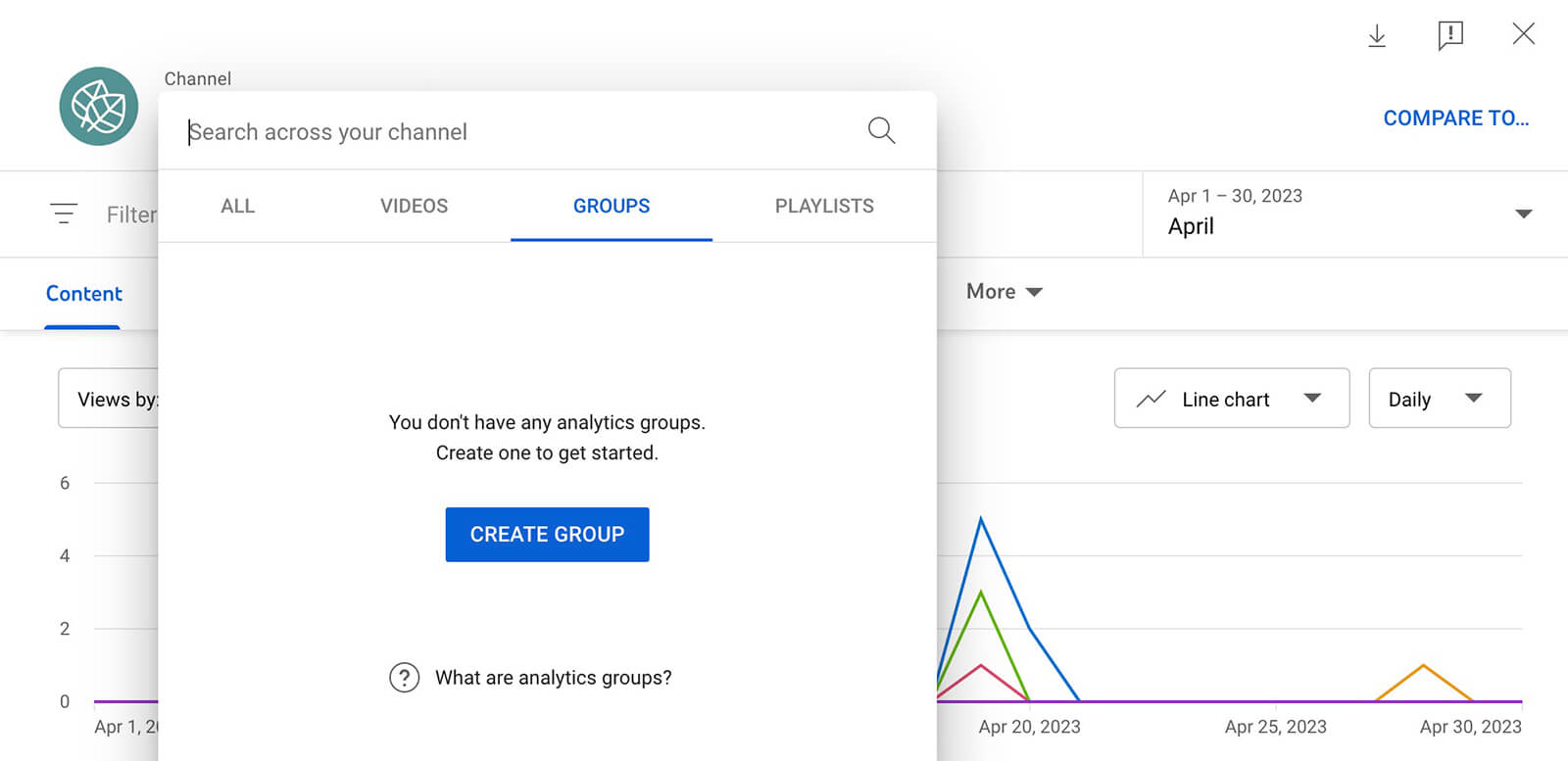
Task: Open What are analytics groups? link
Action: tap(554, 678)
